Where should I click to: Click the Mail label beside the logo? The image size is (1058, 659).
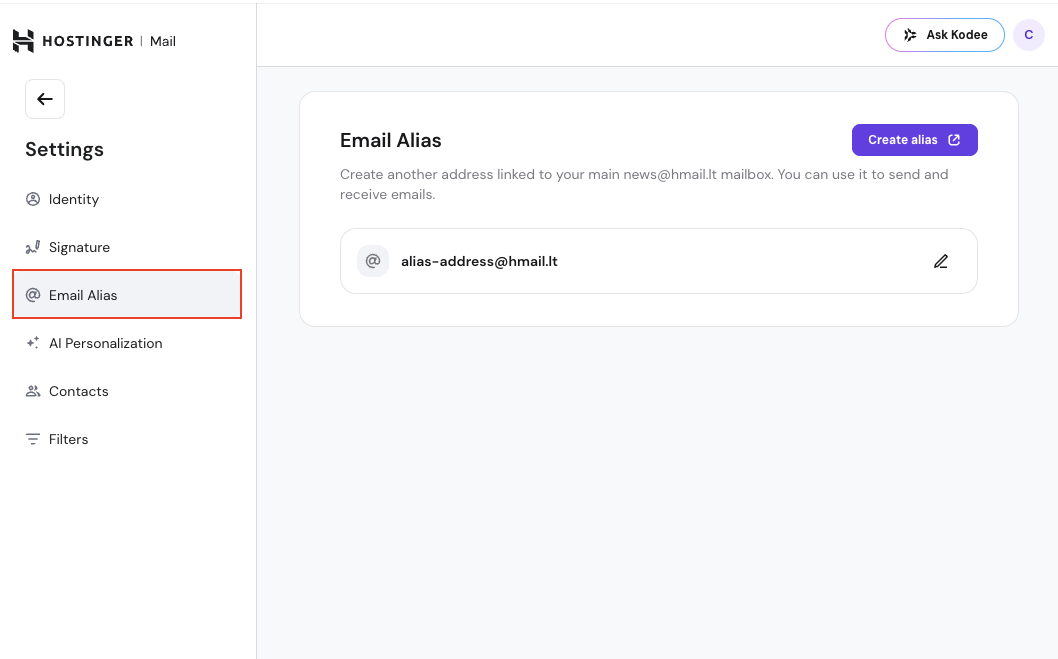[x=163, y=41]
